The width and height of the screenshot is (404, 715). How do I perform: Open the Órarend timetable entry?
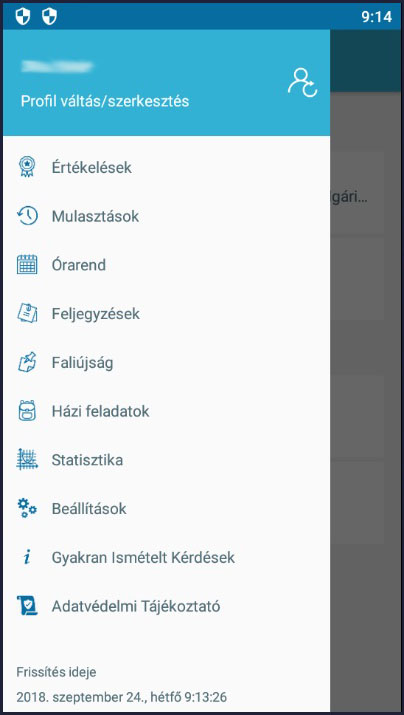166,265
